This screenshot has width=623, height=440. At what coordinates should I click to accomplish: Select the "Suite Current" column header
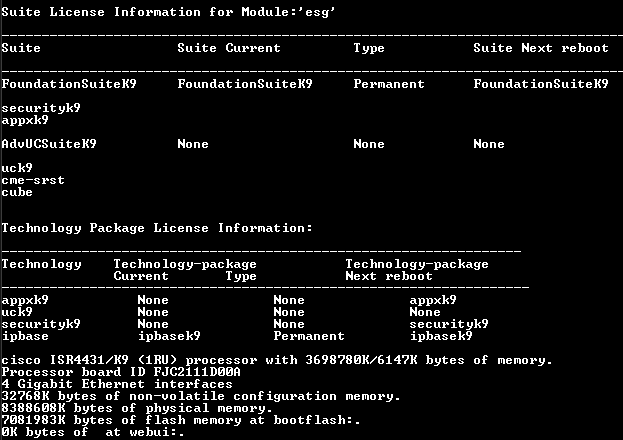[x=229, y=48]
